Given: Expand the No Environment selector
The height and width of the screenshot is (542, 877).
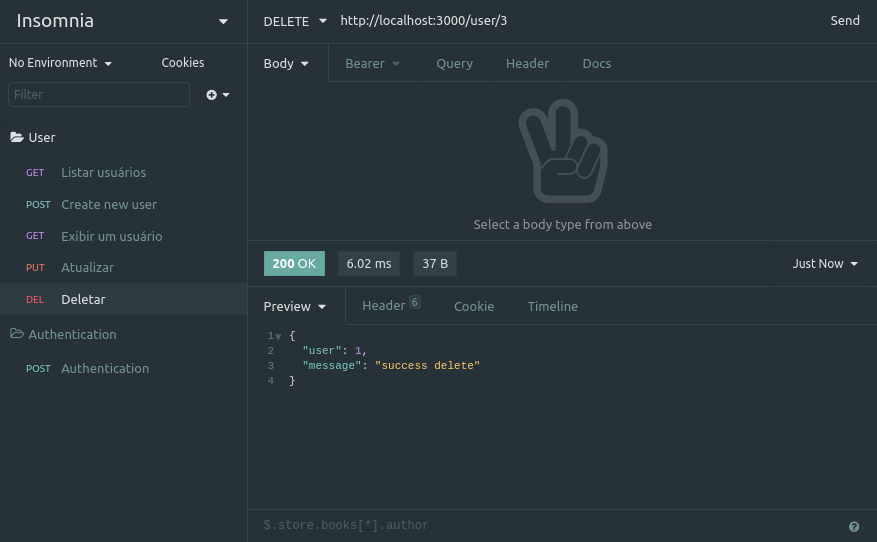Looking at the screenshot, I should click(x=60, y=63).
